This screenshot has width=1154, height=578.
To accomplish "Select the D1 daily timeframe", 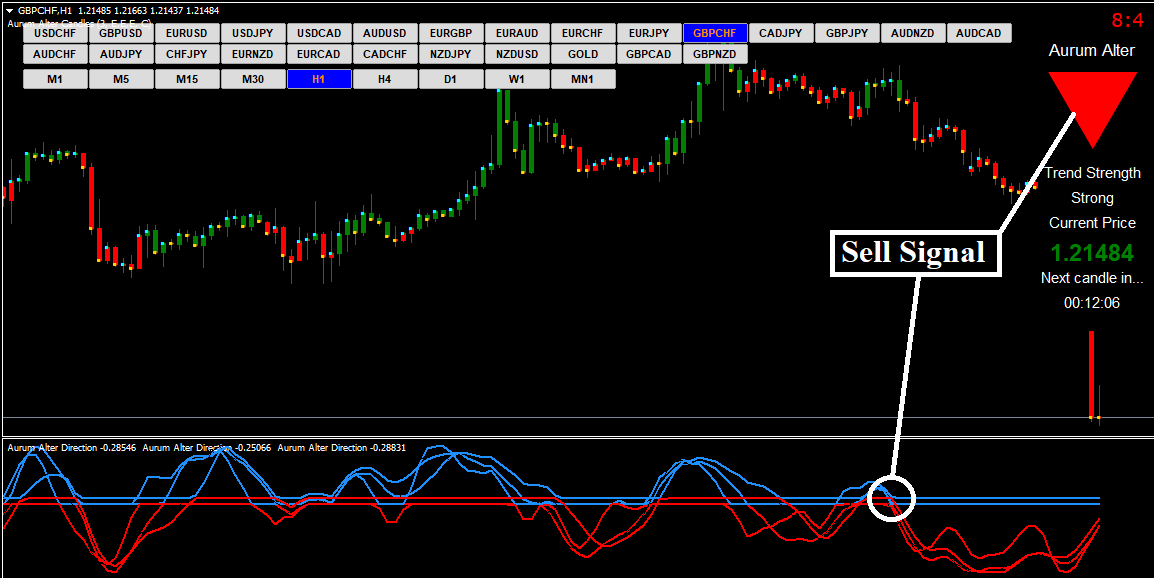I will point(451,79).
